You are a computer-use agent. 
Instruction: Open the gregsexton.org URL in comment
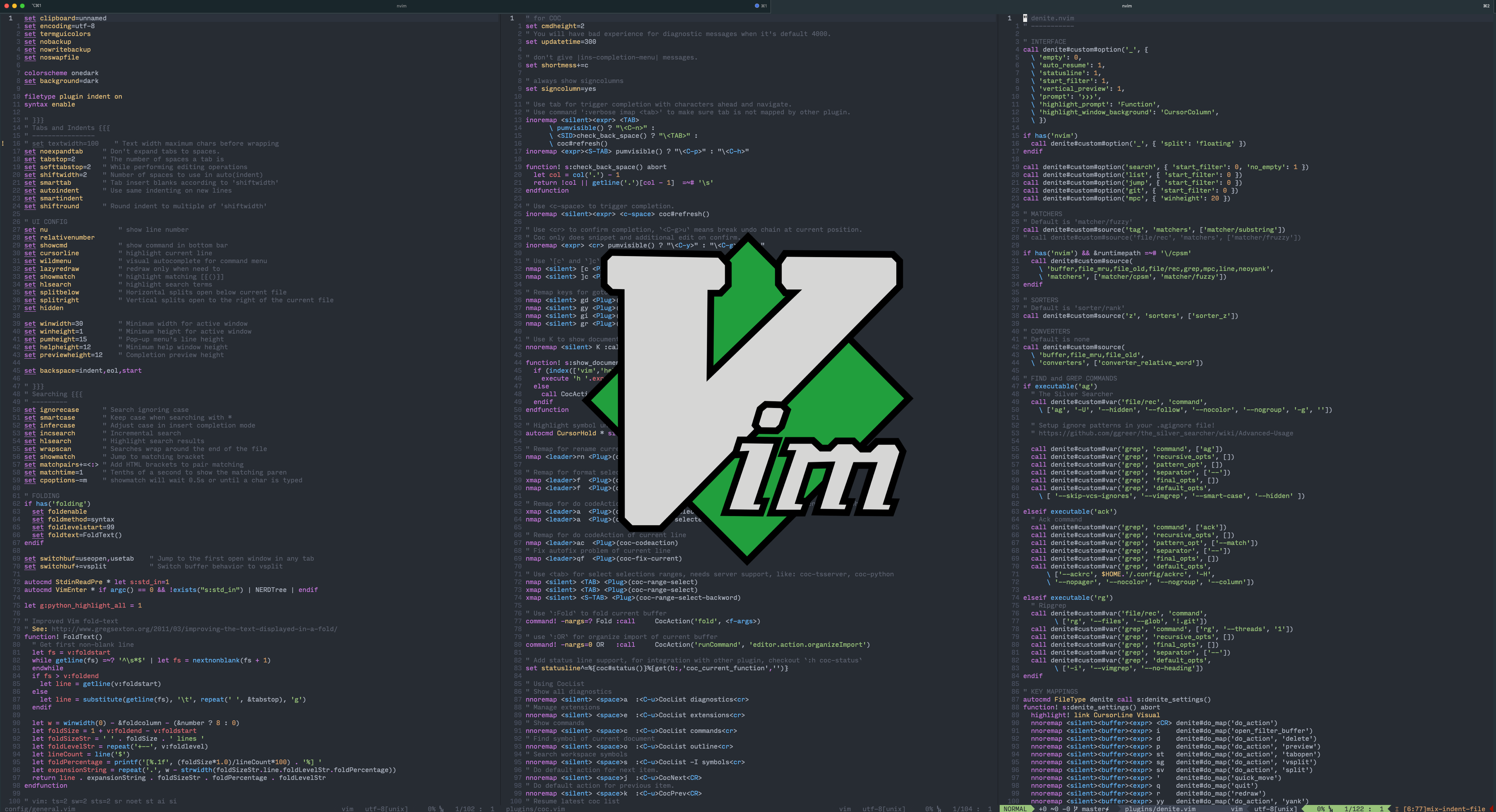point(194,629)
